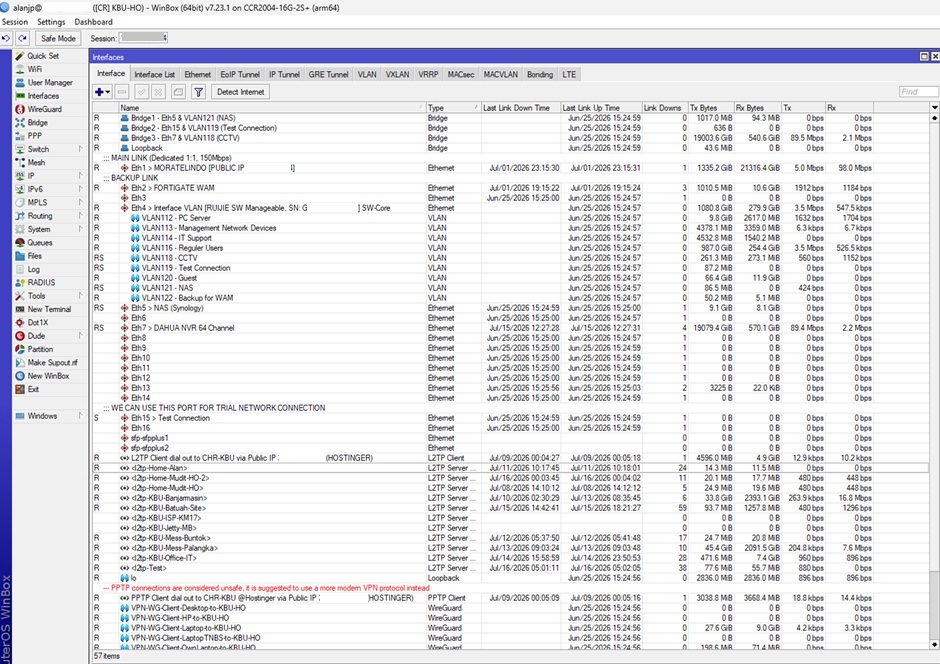
Task: Select the l2tp-KBU-Banjarmasin row
Action: pyautogui.click(x=511, y=498)
